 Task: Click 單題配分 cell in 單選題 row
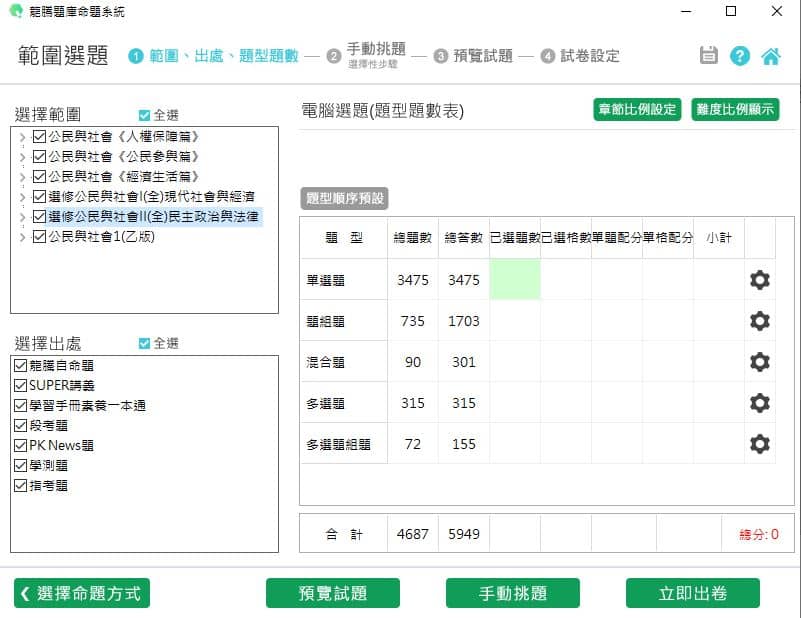[x=617, y=279]
